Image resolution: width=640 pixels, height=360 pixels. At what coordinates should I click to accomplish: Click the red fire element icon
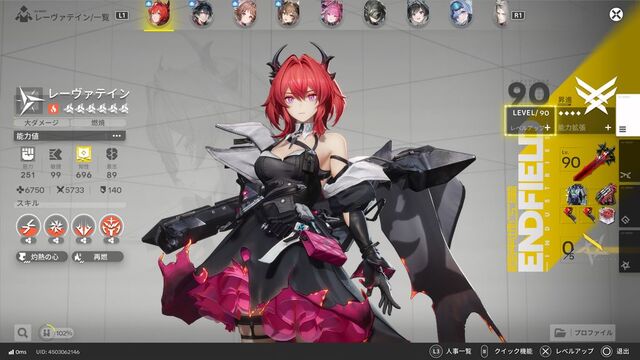tap(53, 108)
